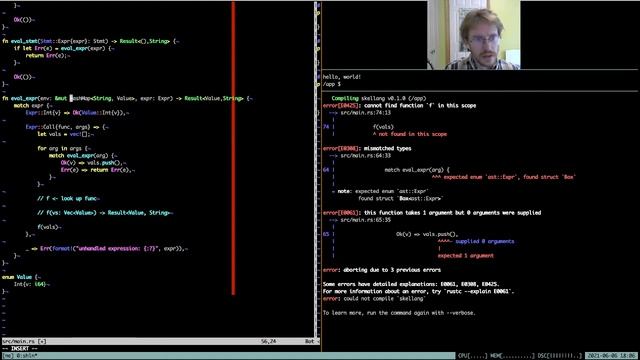The height and width of the screenshot is (360, 640).
Task: Click the 'match expr {' line
Action: click(33, 106)
